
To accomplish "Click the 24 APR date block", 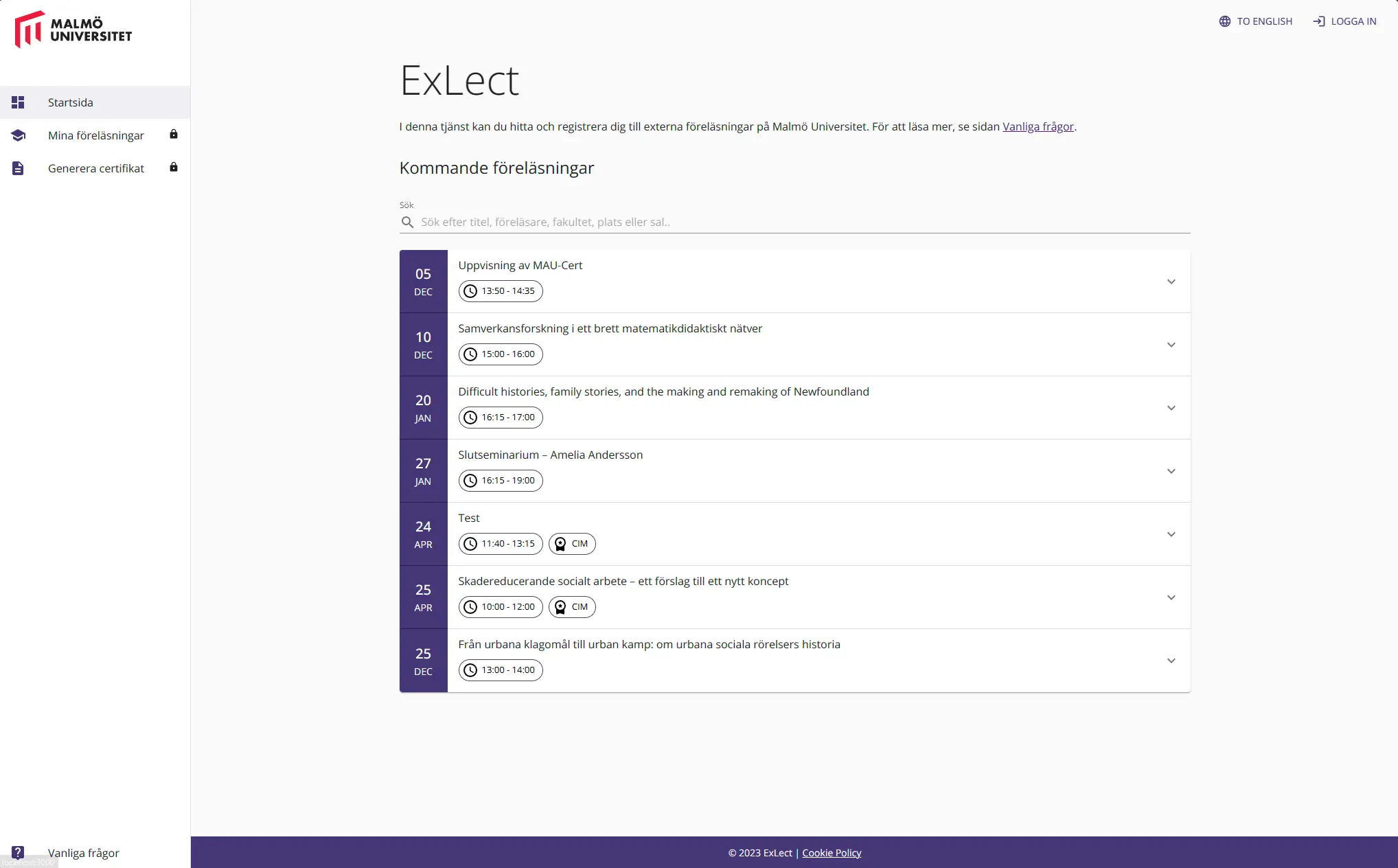I will [x=424, y=534].
